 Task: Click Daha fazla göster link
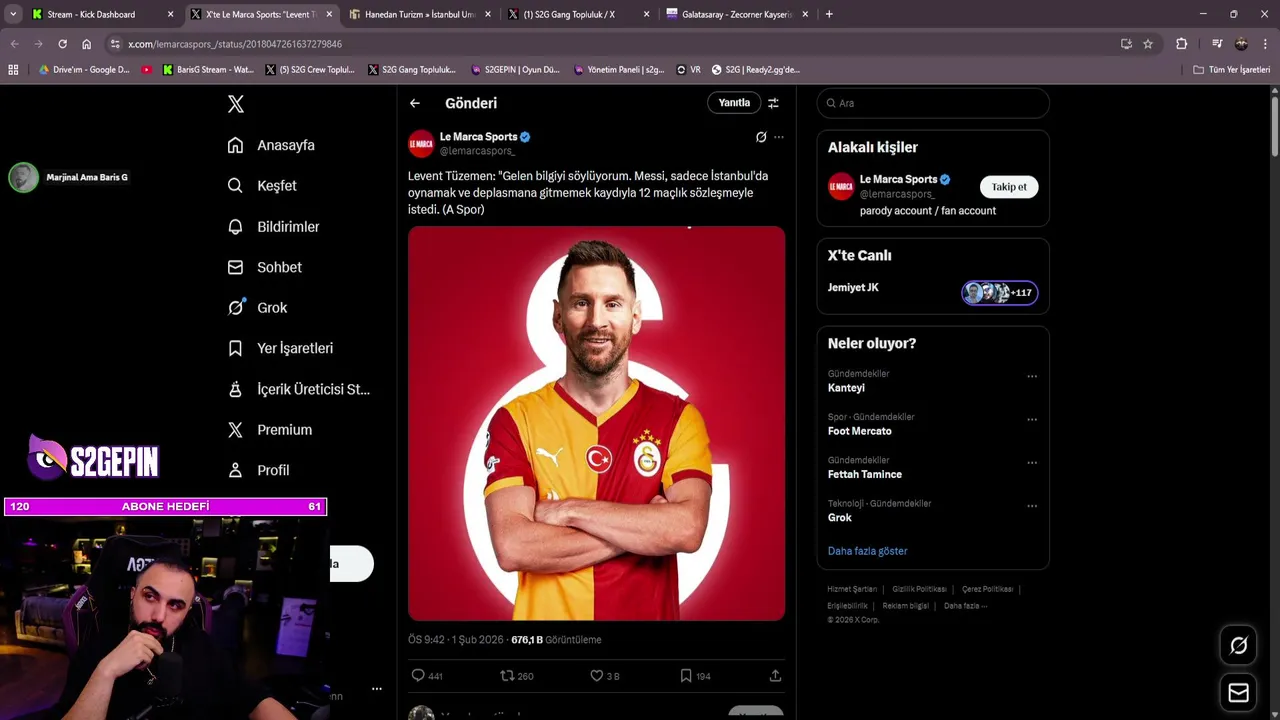coord(867,551)
